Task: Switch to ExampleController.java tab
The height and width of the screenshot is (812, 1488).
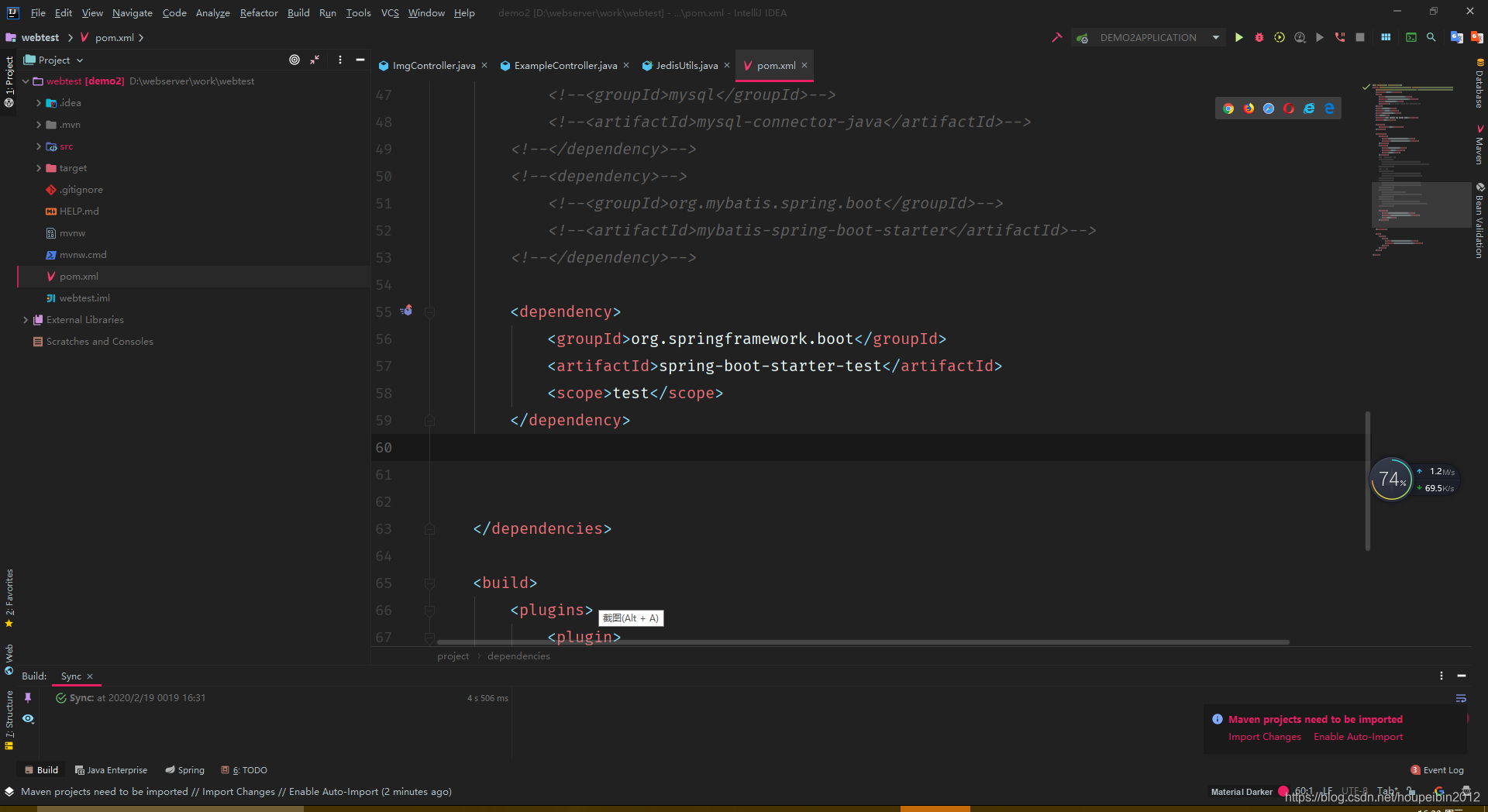Action: (565, 65)
